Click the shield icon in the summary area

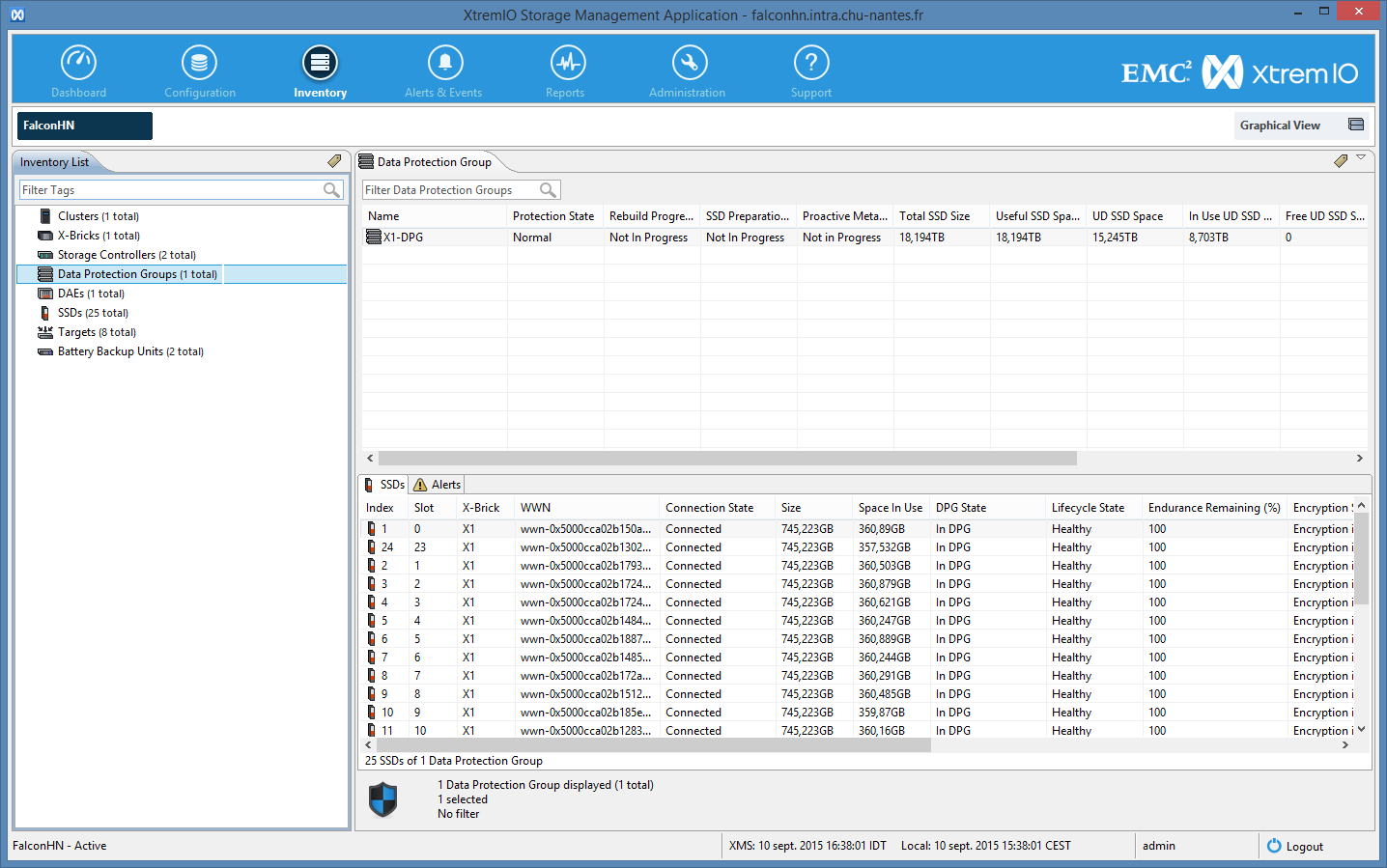point(383,799)
